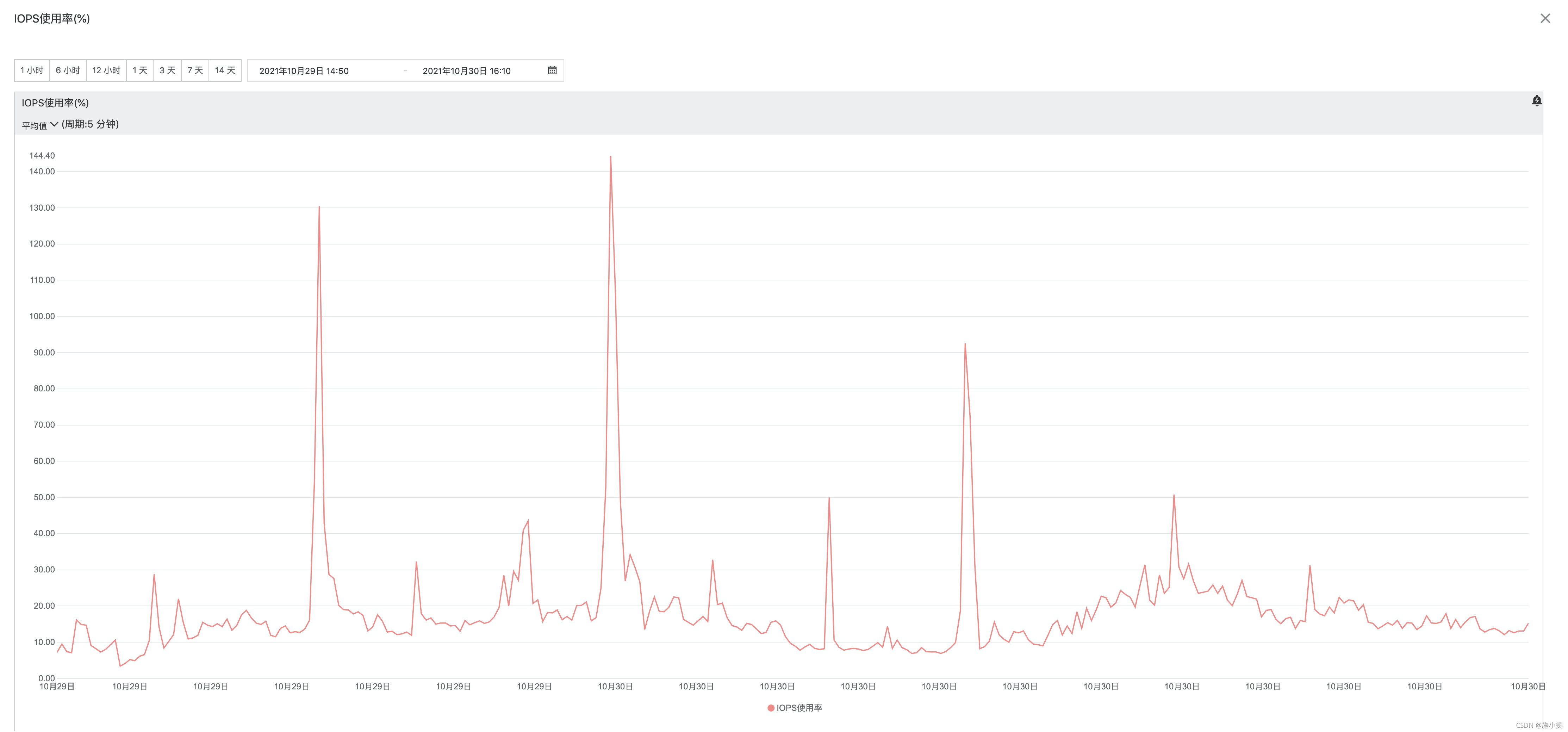Click the 50.00 y-axis label
This screenshot has width=1568, height=732.
pos(44,497)
